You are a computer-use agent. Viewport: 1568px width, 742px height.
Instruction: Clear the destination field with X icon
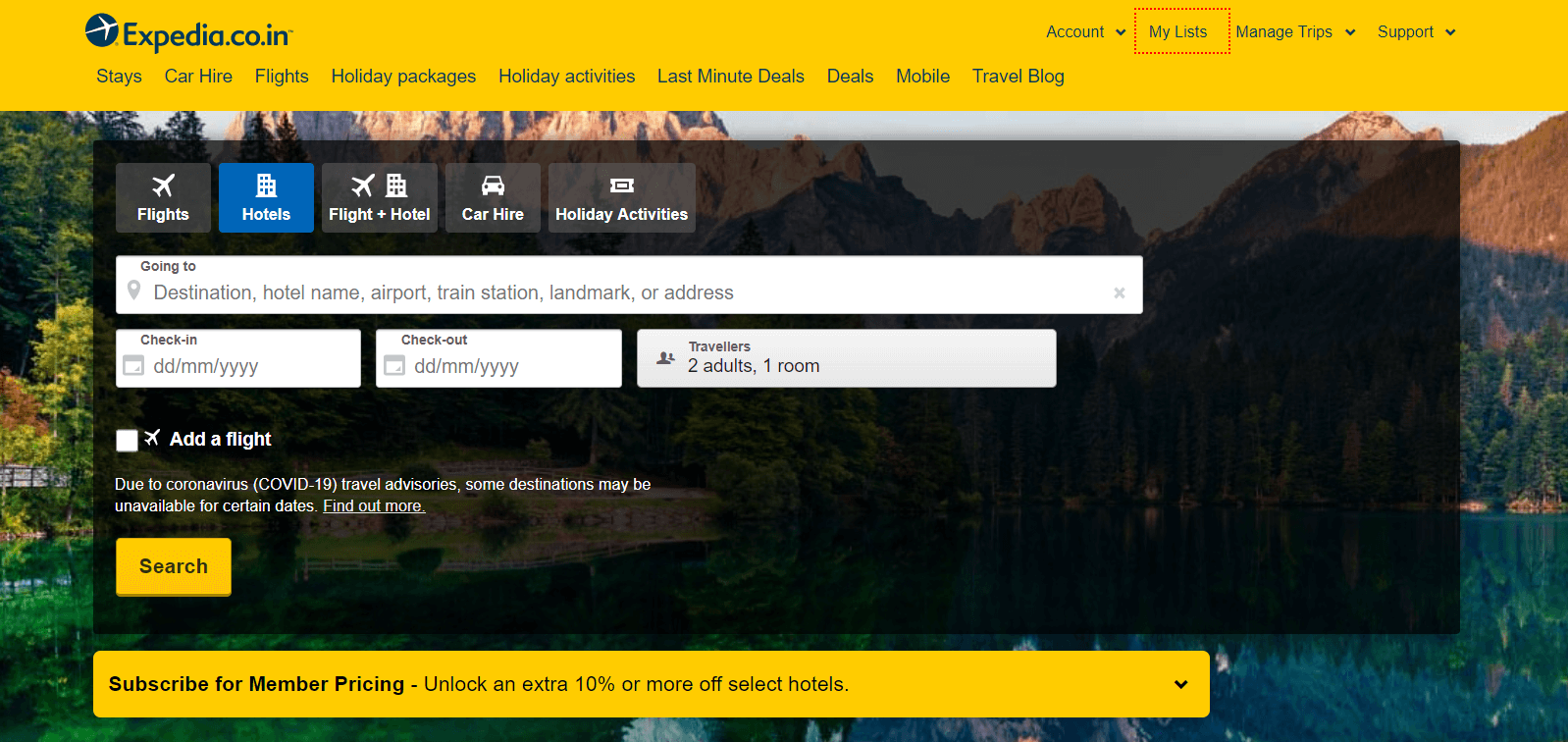[x=1119, y=293]
